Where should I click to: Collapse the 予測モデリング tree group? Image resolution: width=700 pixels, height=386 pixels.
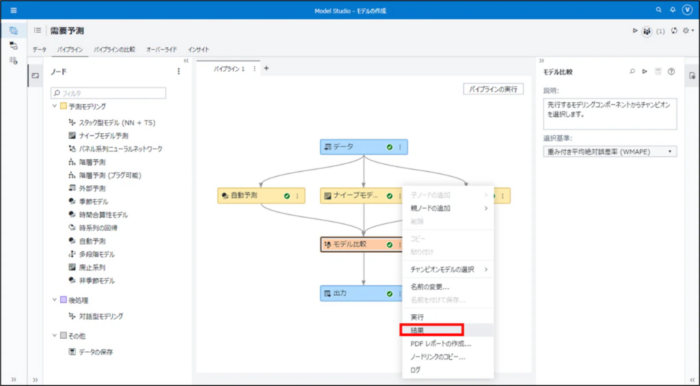54,106
